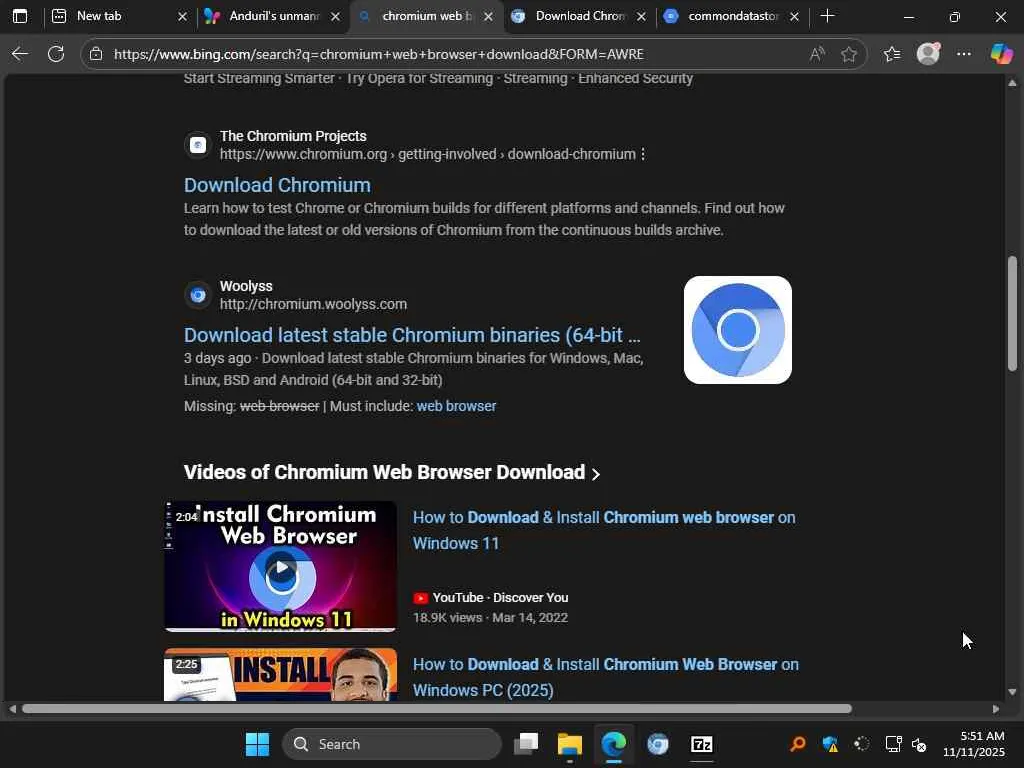Open Windows PC (2025) install video link
The height and width of the screenshot is (768, 1024).
(605, 677)
